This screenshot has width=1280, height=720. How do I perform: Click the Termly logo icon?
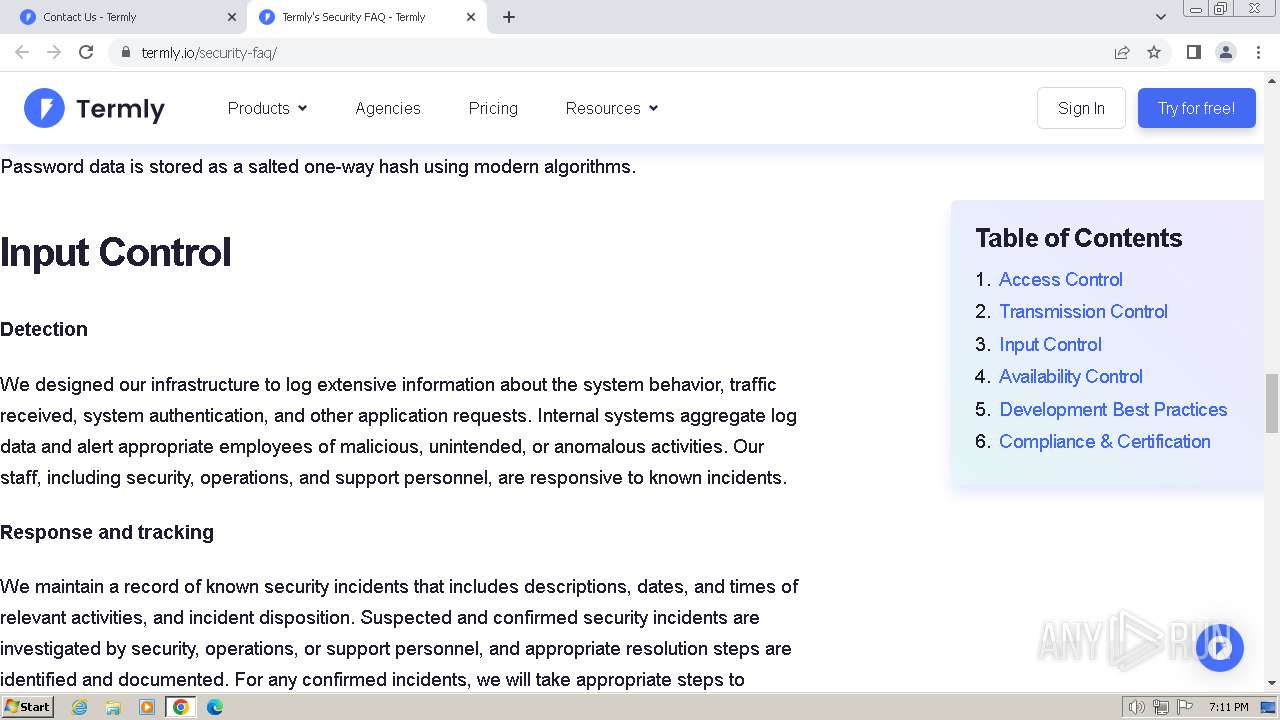[44, 108]
